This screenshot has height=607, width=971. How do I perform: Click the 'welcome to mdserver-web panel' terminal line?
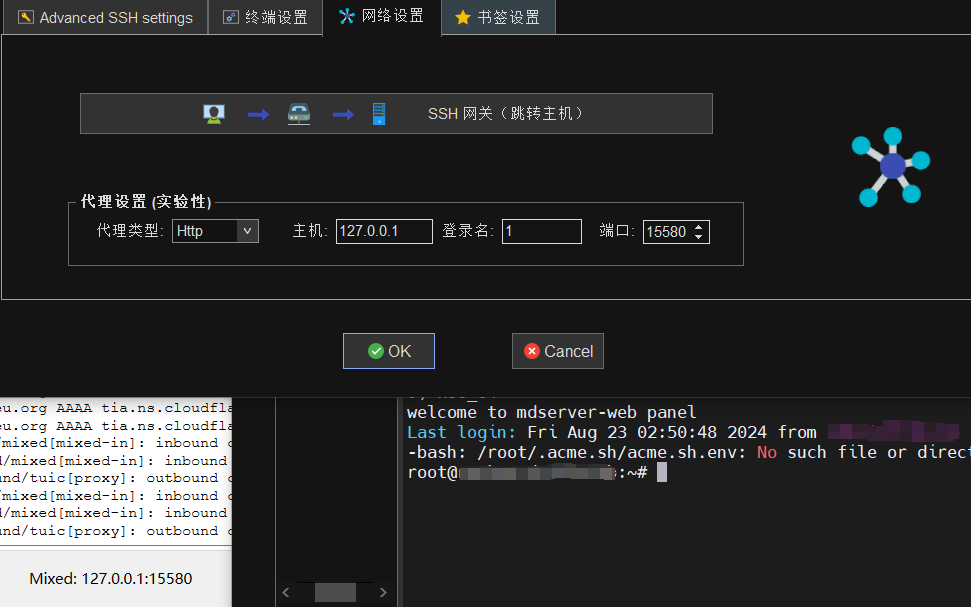tap(551, 413)
